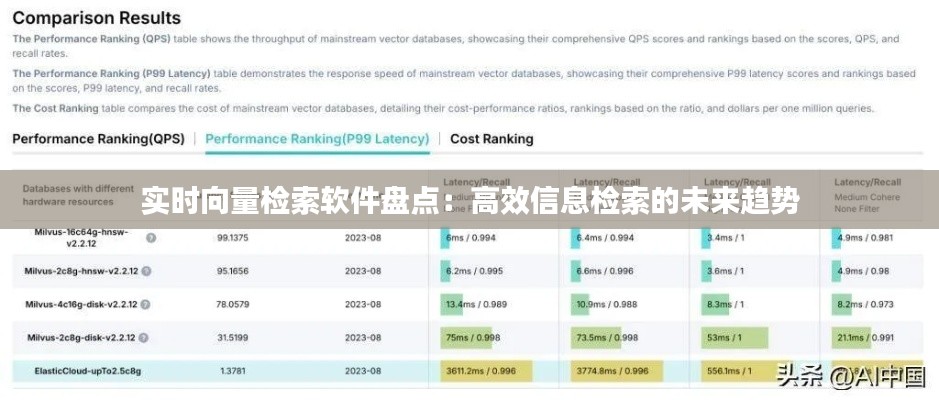Screen dimensions: 939x400
Task: Click 2023-08 date in Milvus-2c8g-hnsw row
Action: coord(363,271)
